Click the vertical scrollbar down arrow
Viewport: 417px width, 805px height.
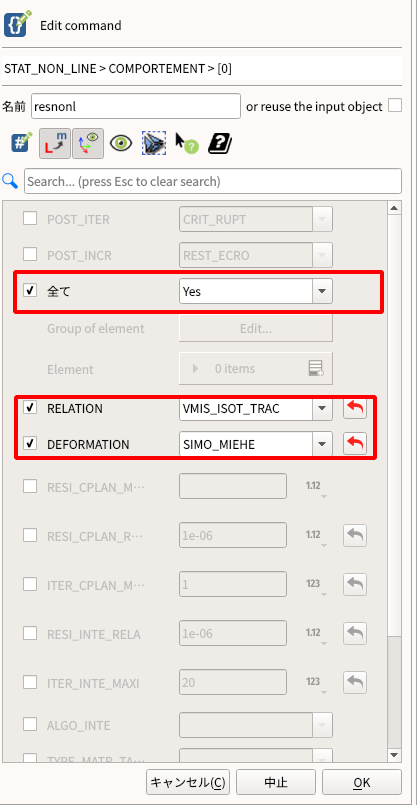[x=394, y=755]
